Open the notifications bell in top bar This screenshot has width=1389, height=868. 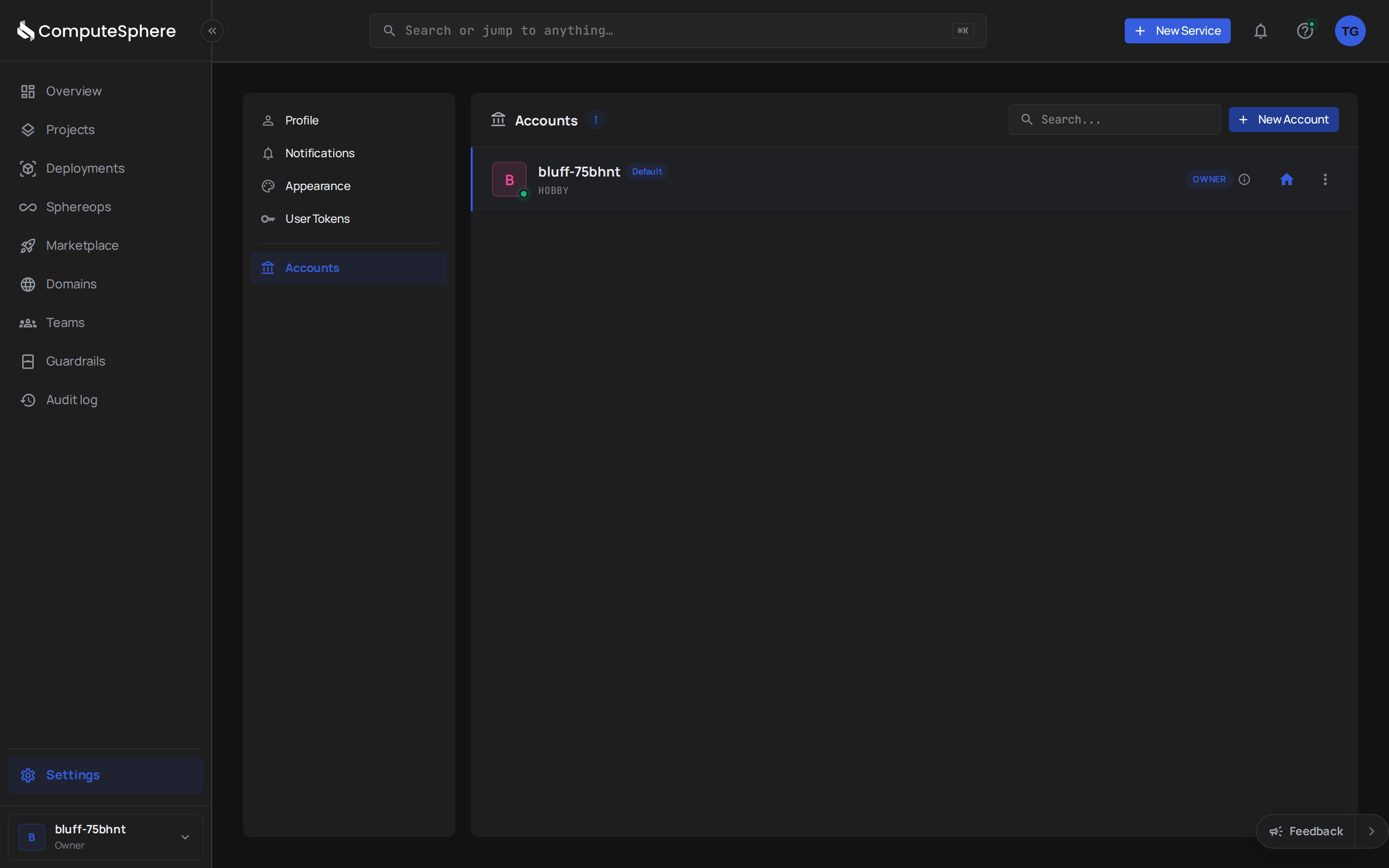(1260, 31)
